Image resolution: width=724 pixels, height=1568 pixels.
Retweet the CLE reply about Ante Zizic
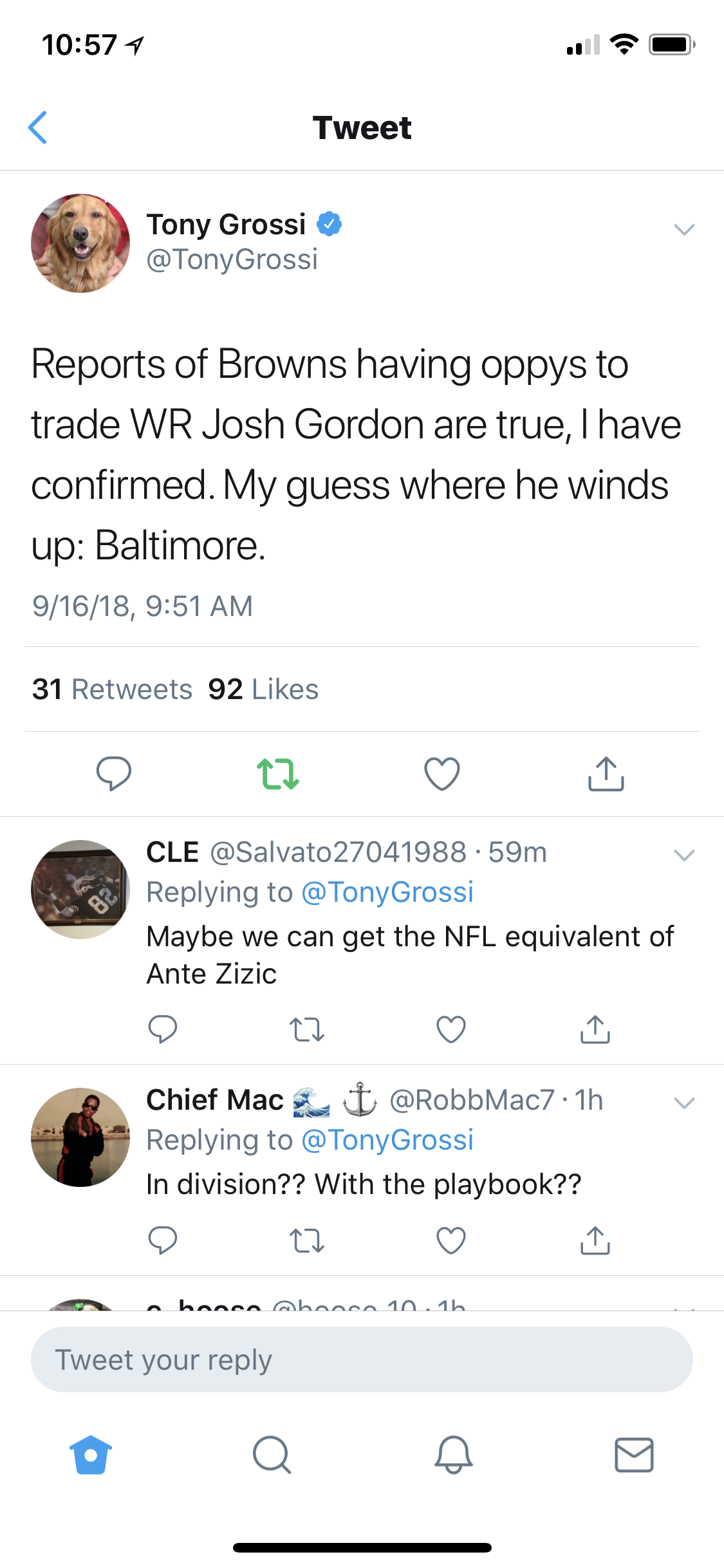pyautogui.click(x=307, y=1029)
